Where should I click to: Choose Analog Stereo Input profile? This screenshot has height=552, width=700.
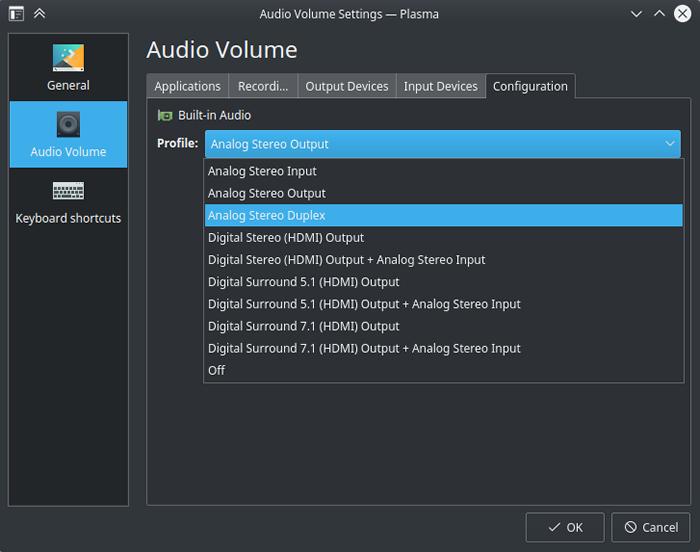click(x=443, y=171)
